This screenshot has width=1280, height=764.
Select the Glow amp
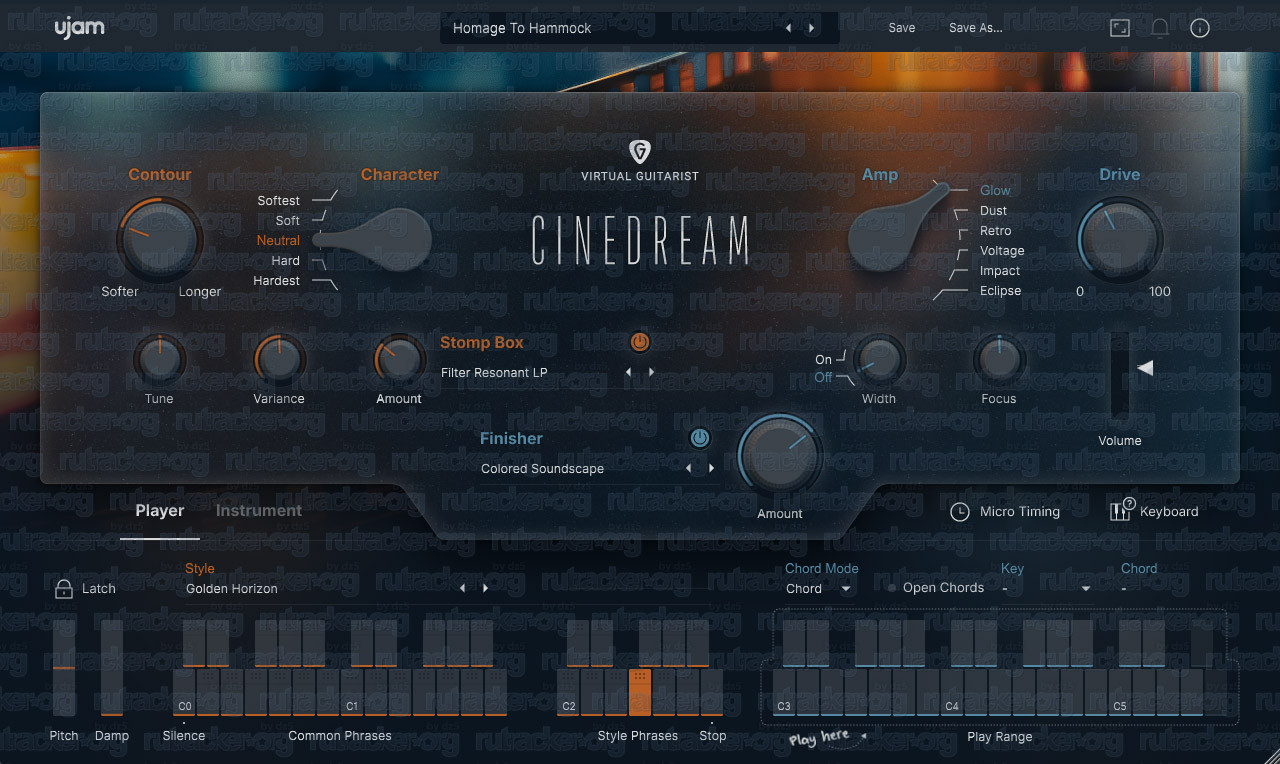pyautogui.click(x=995, y=190)
